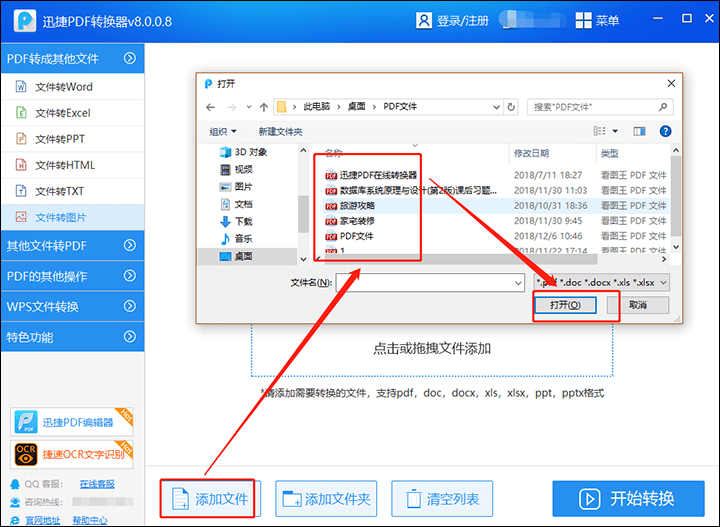The width and height of the screenshot is (720, 527).
Task: Open the file type filter dropdown
Action: (x=602, y=283)
